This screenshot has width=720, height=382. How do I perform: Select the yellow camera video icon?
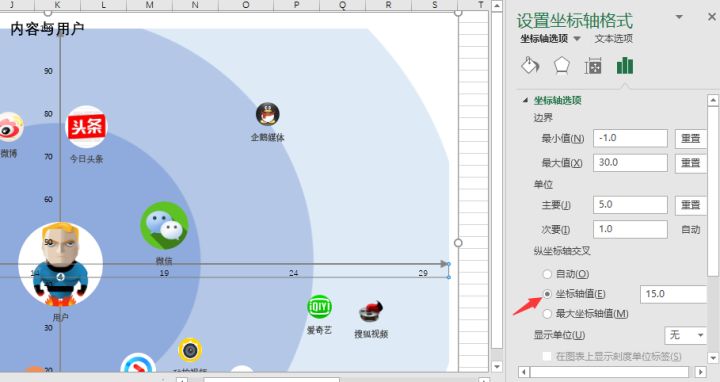pyautogui.click(x=190, y=350)
